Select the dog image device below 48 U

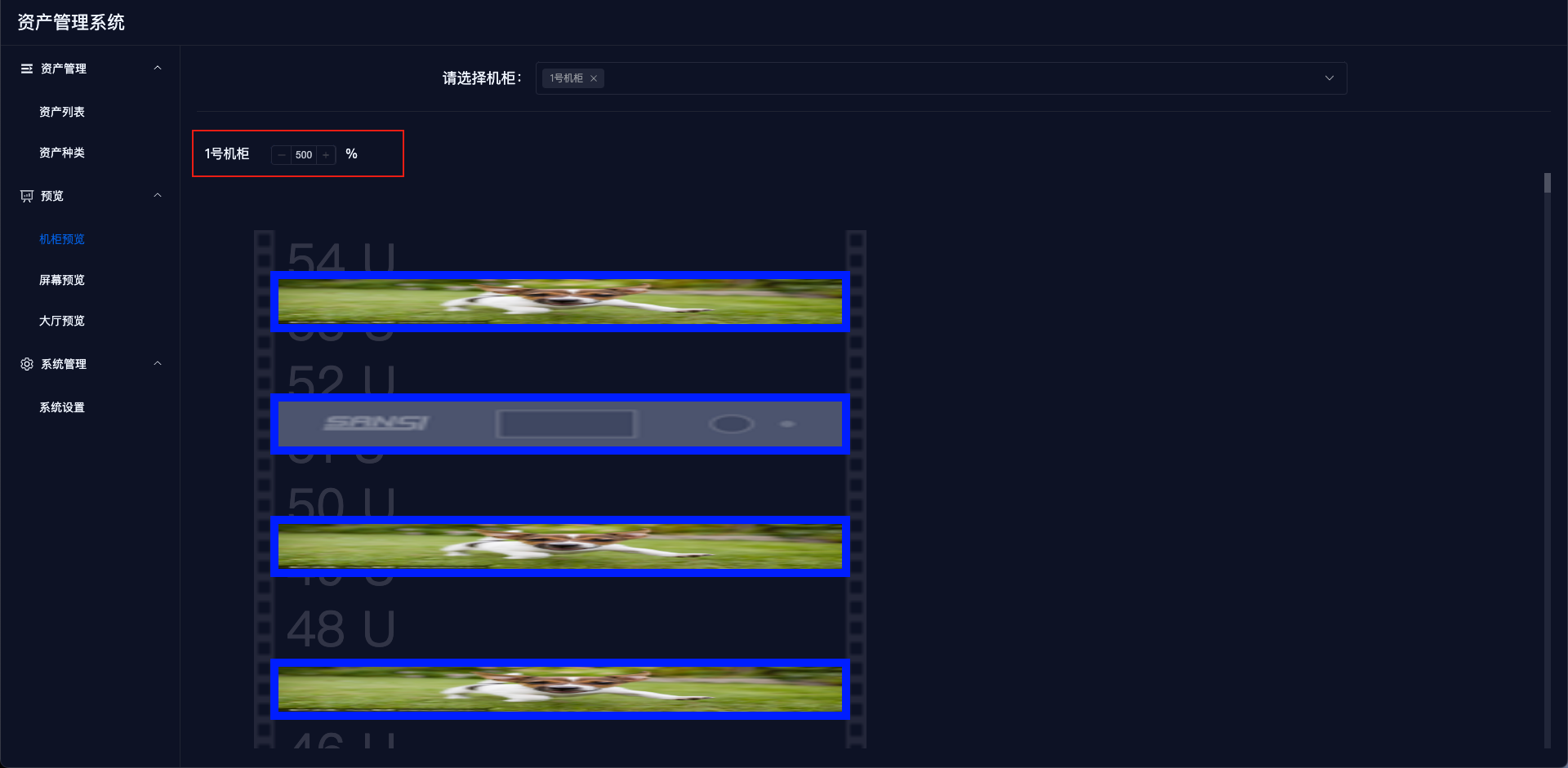pos(560,689)
